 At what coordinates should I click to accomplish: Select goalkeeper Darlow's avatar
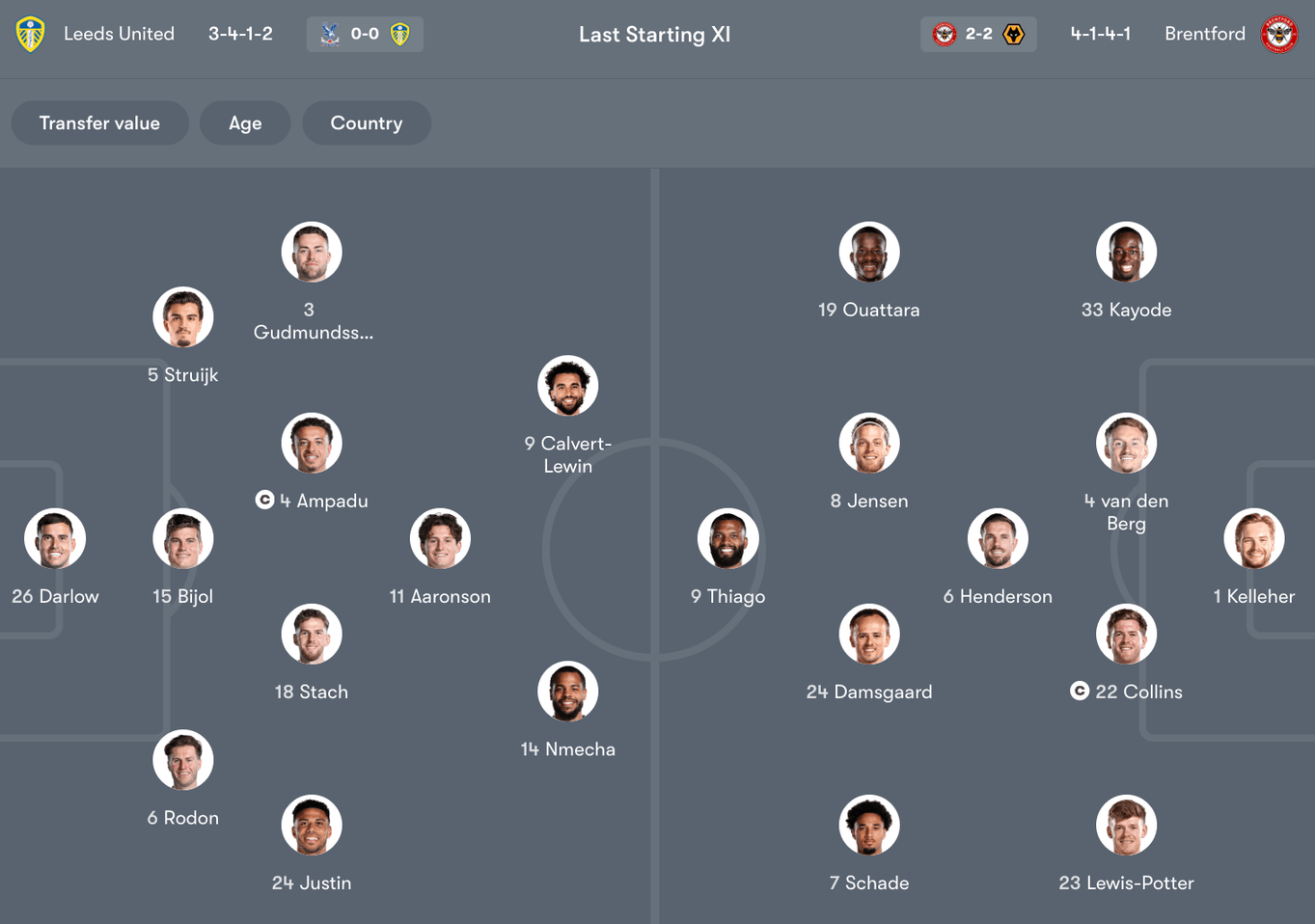55,538
